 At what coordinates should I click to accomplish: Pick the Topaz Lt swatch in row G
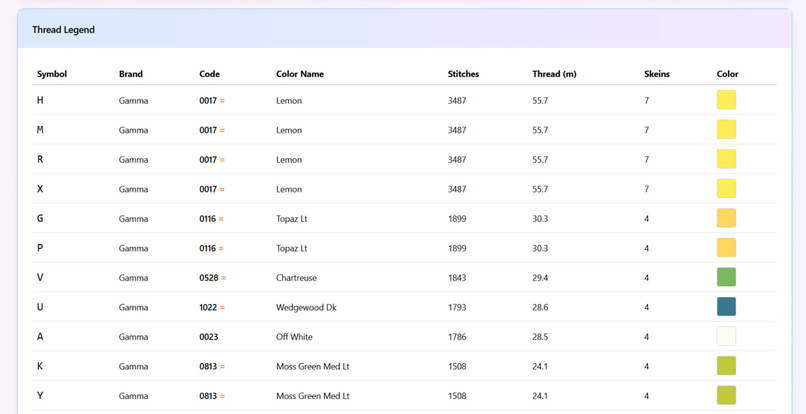(726, 218)
